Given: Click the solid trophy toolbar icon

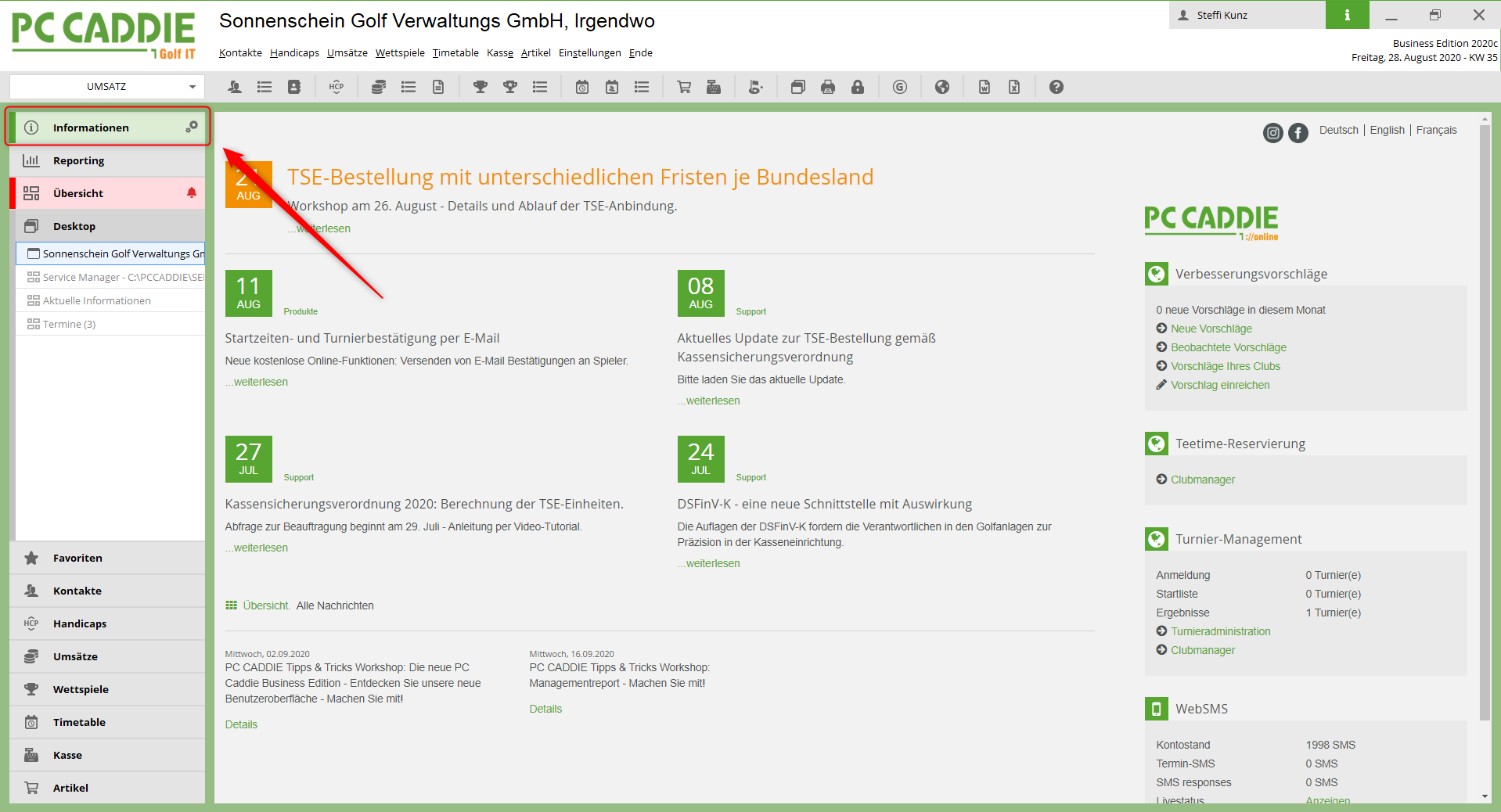Looking at the screenshot, I should click(x=481, y=87).
